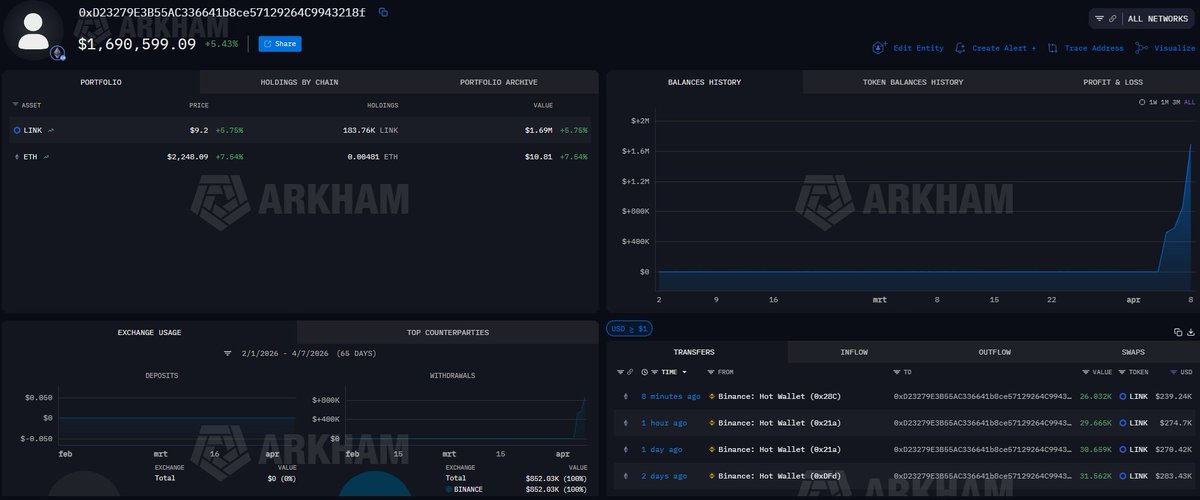Click the chain link icon beside ALL NETWORKS

pos(1113,18)
